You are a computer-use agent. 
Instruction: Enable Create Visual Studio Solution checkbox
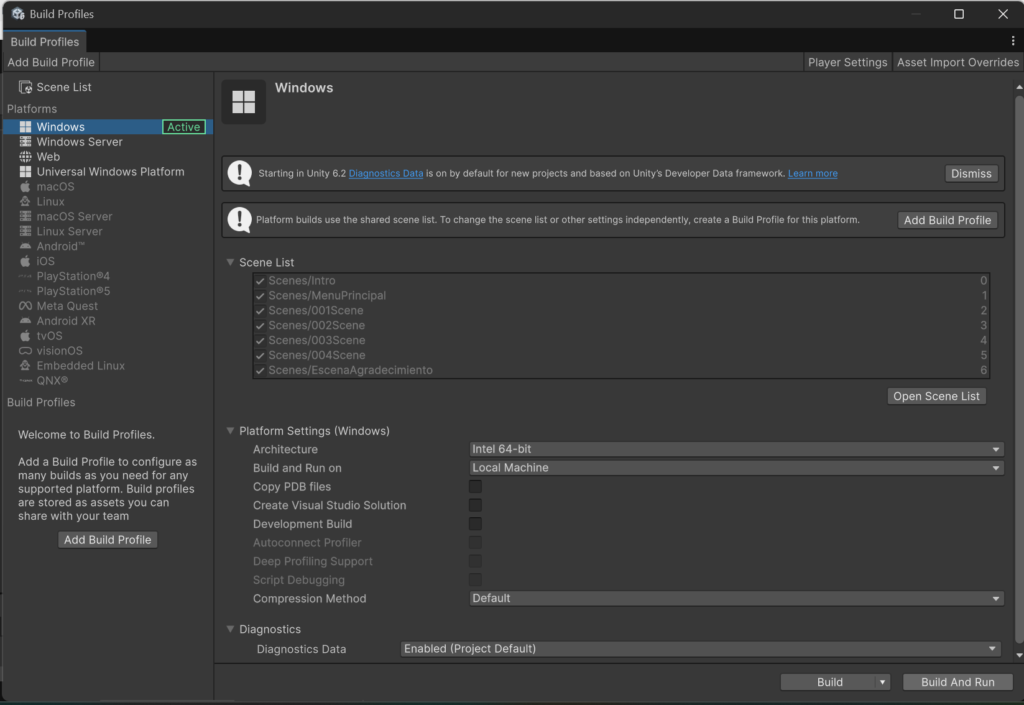pyautogui.click(x=475, y=505)
